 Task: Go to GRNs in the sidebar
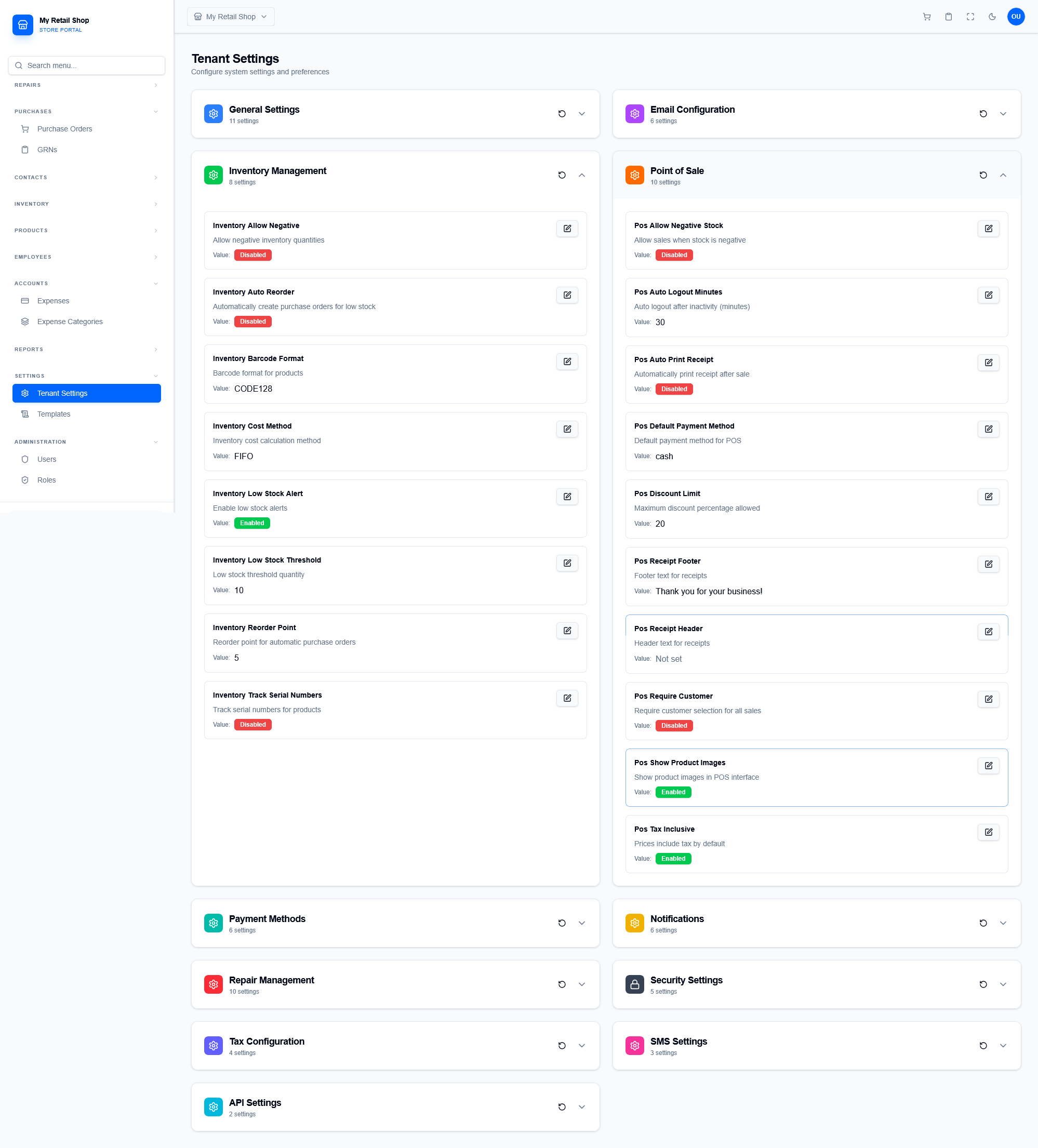(x=87, y=150)
